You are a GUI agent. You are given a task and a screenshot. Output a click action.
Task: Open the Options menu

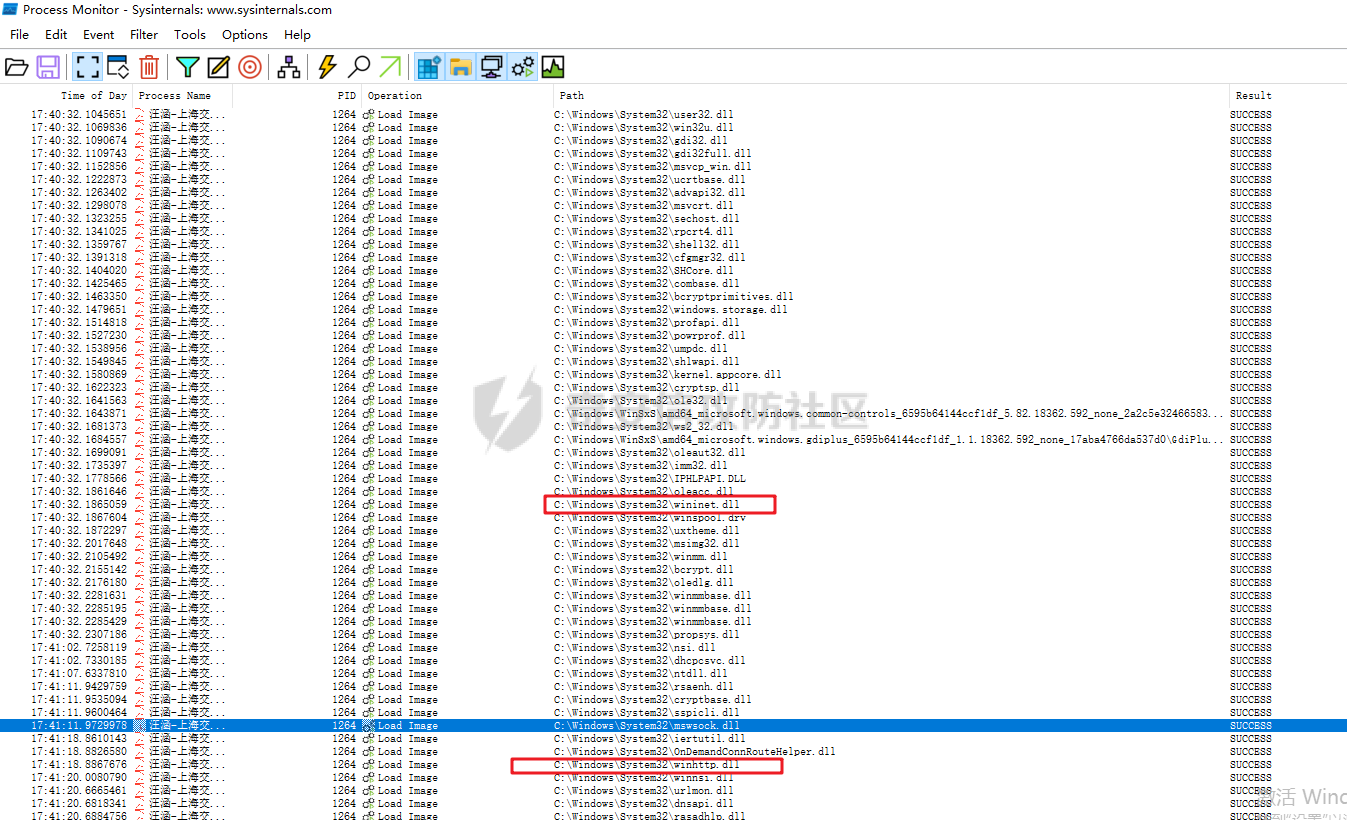(x=245, y=34)
